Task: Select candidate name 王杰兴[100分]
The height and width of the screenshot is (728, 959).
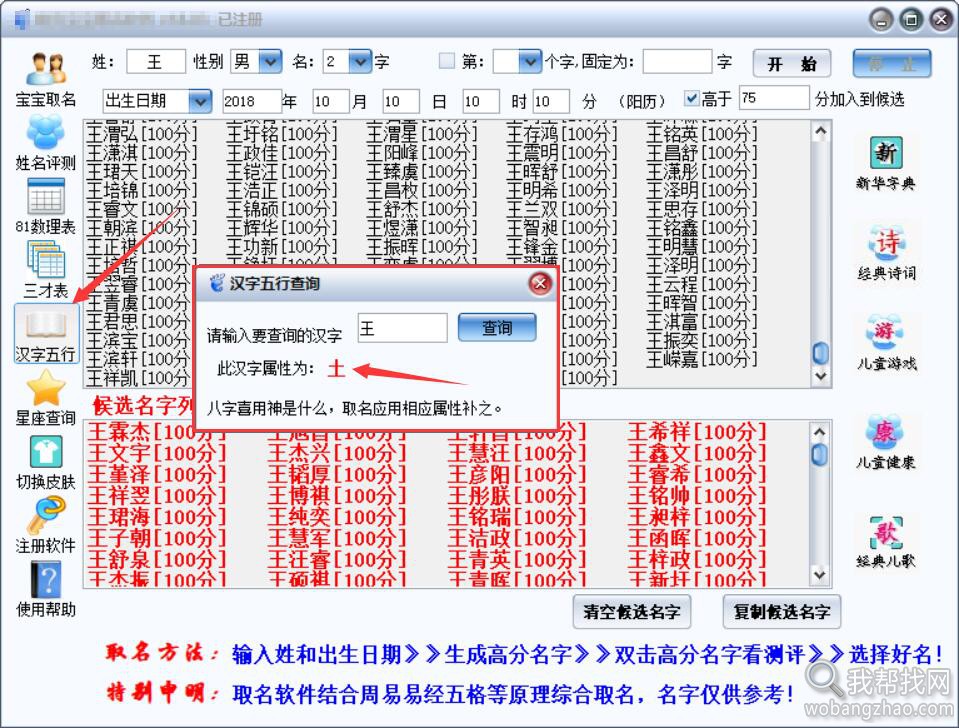Action: click(x=337, y=453)
